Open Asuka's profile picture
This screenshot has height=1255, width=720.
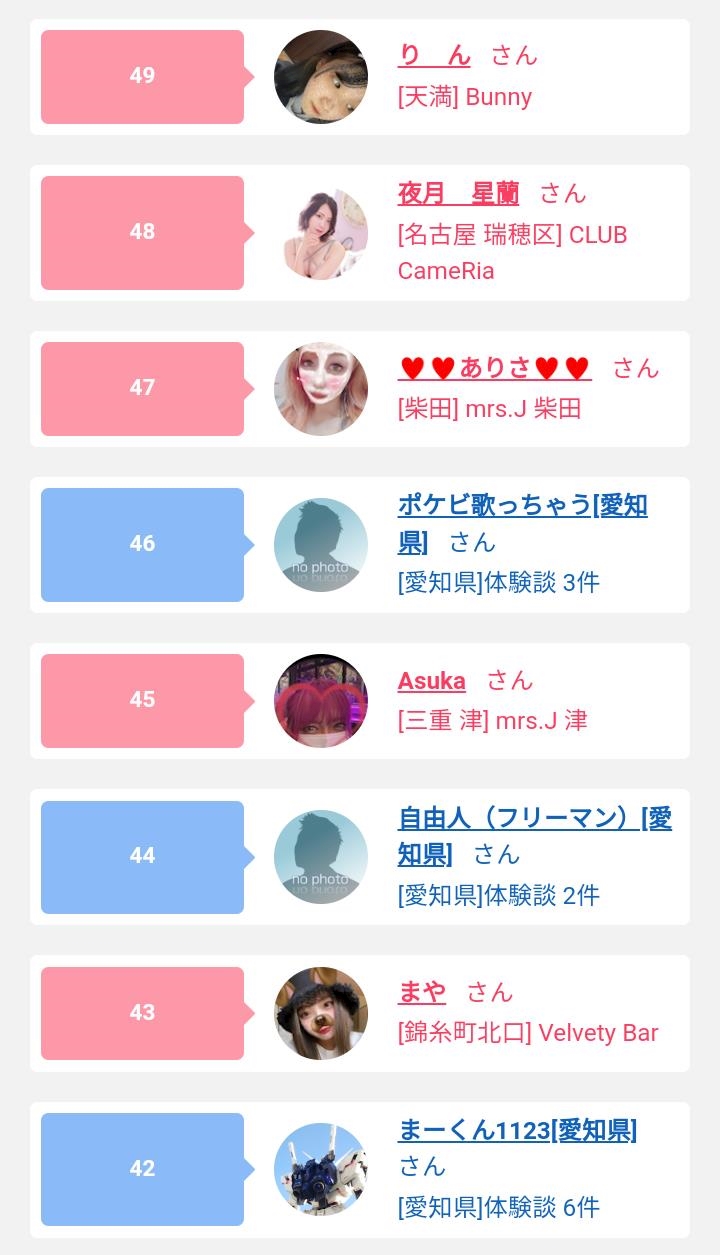pos(321,701)
